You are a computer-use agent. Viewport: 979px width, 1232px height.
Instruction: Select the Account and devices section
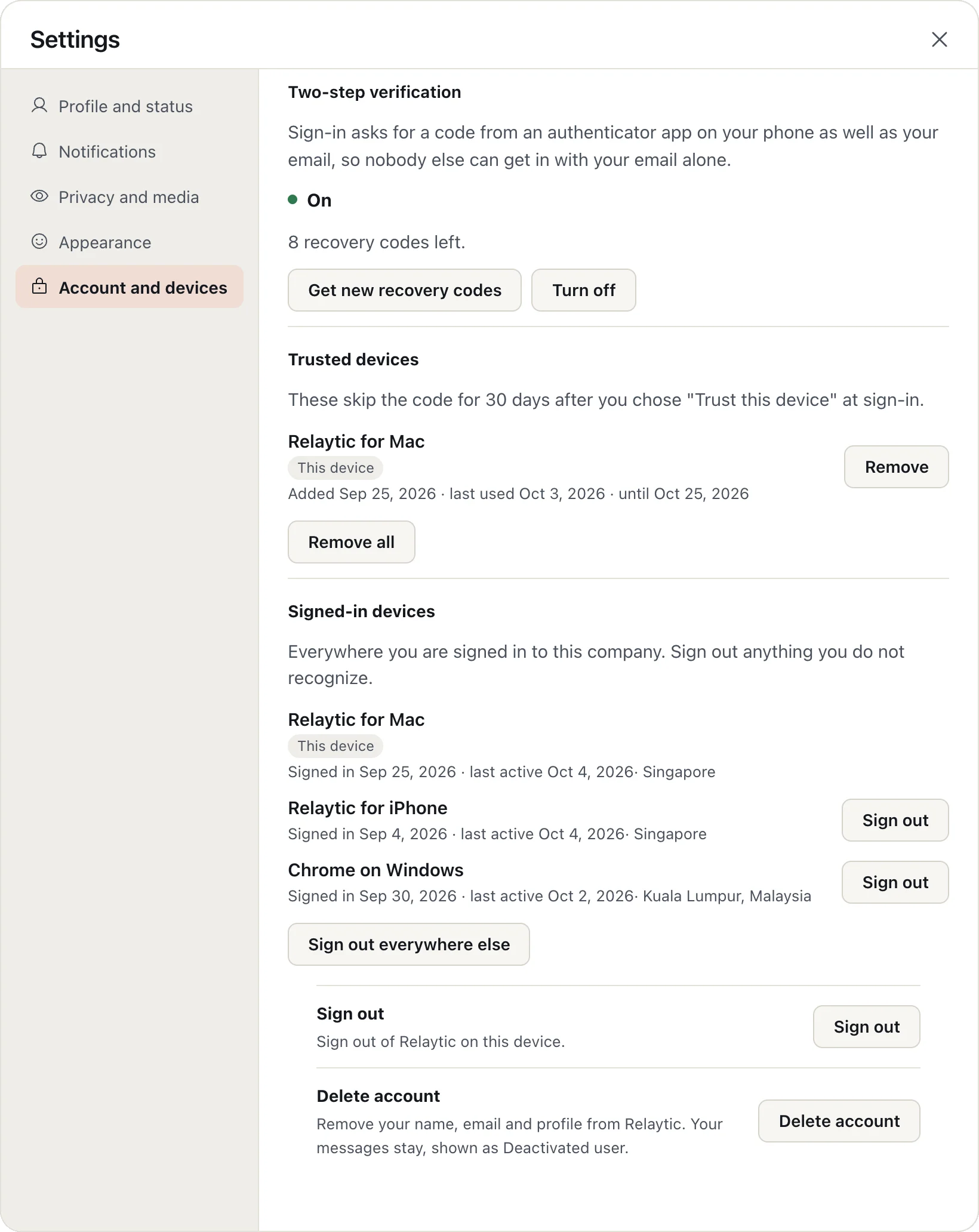(x=130, y=287)
